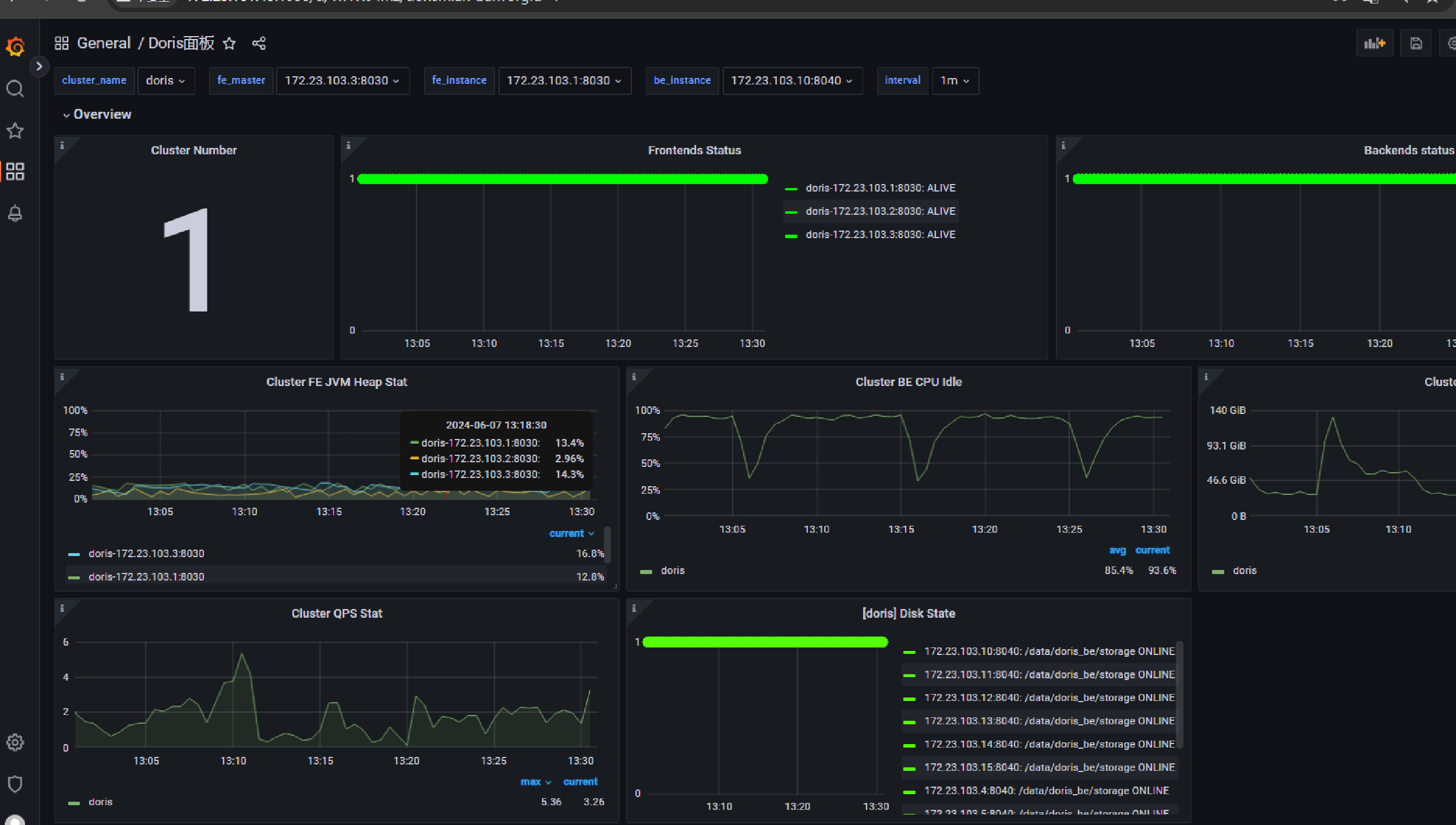Show info icon on Cluster FE JVM Heap Stat

pos(62,377)
